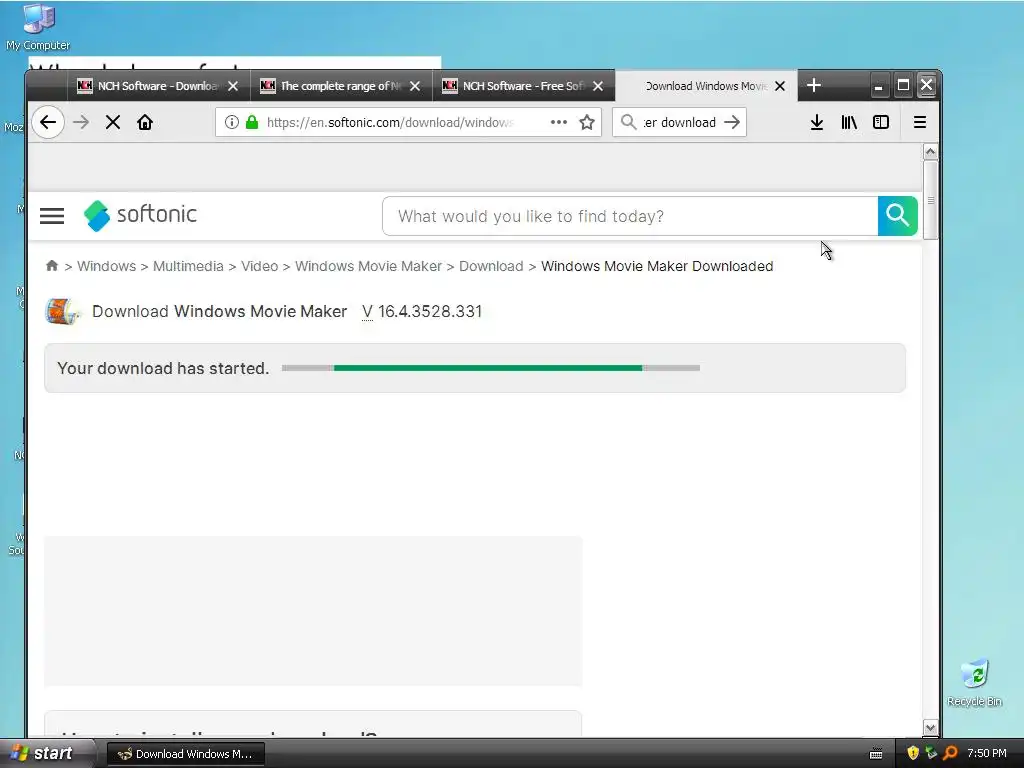This screenshot has width=1024, height=768.
Task: Stop loading the page with the X button
Action: (x=113, y=122)
